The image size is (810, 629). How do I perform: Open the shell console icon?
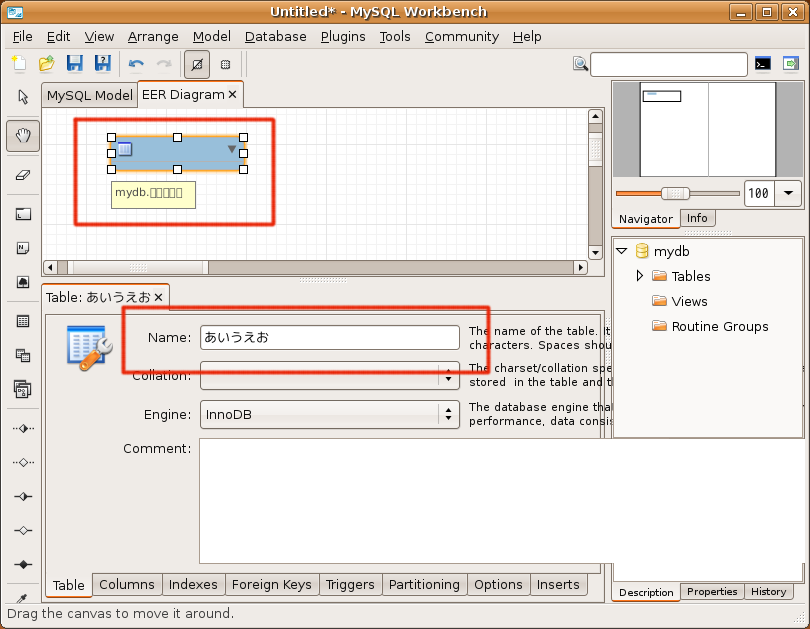click(x=763, y=64)
